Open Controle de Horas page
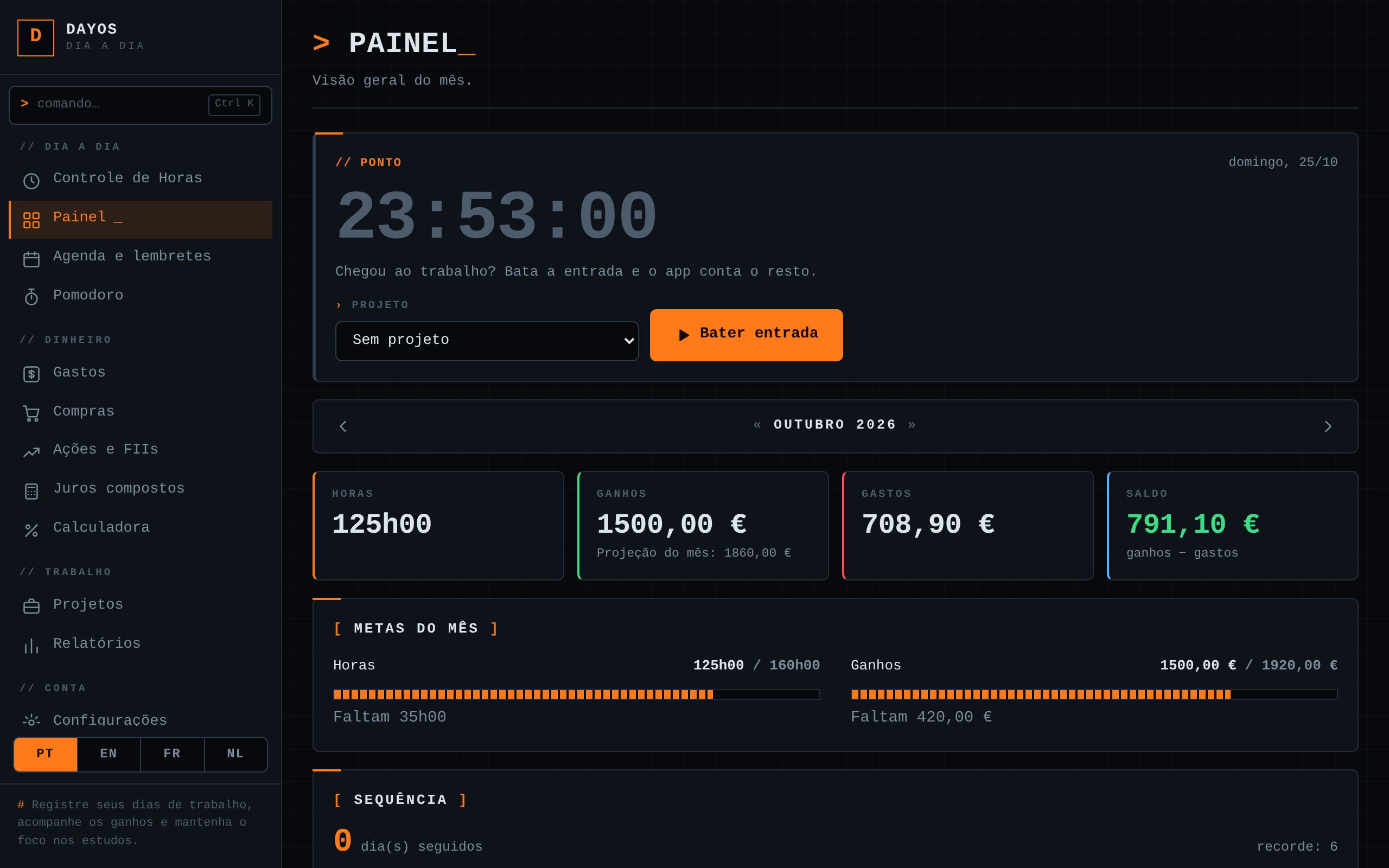Viewport: 1389px width, 868px height. 141,180
